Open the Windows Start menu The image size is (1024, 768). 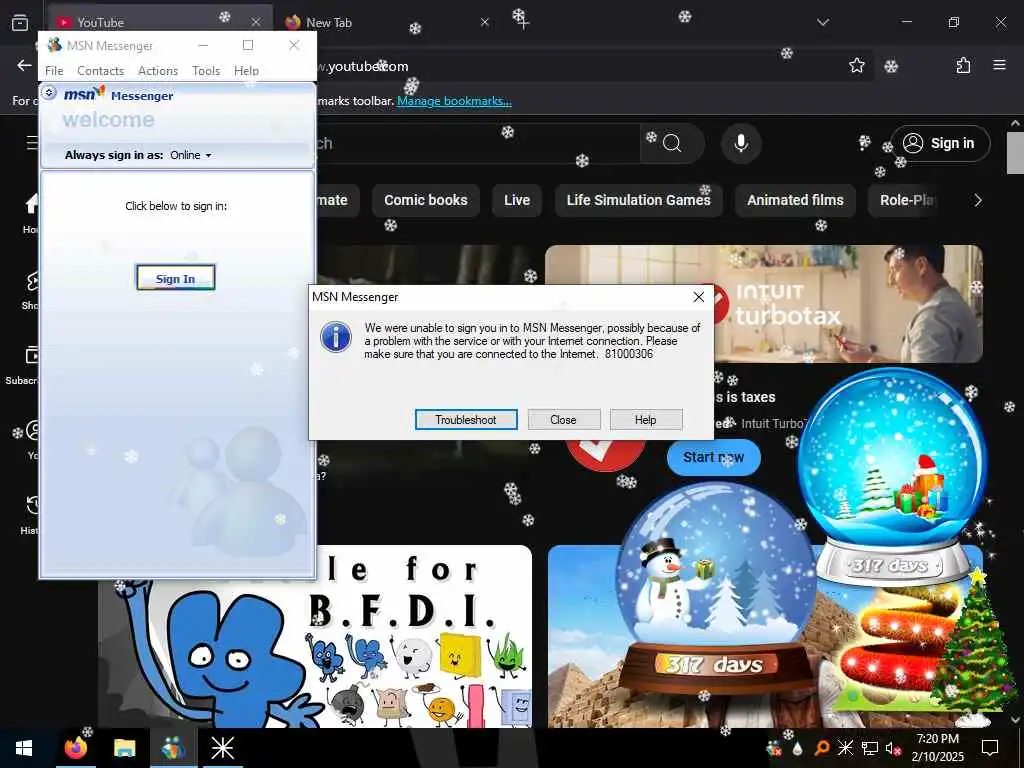24,748
